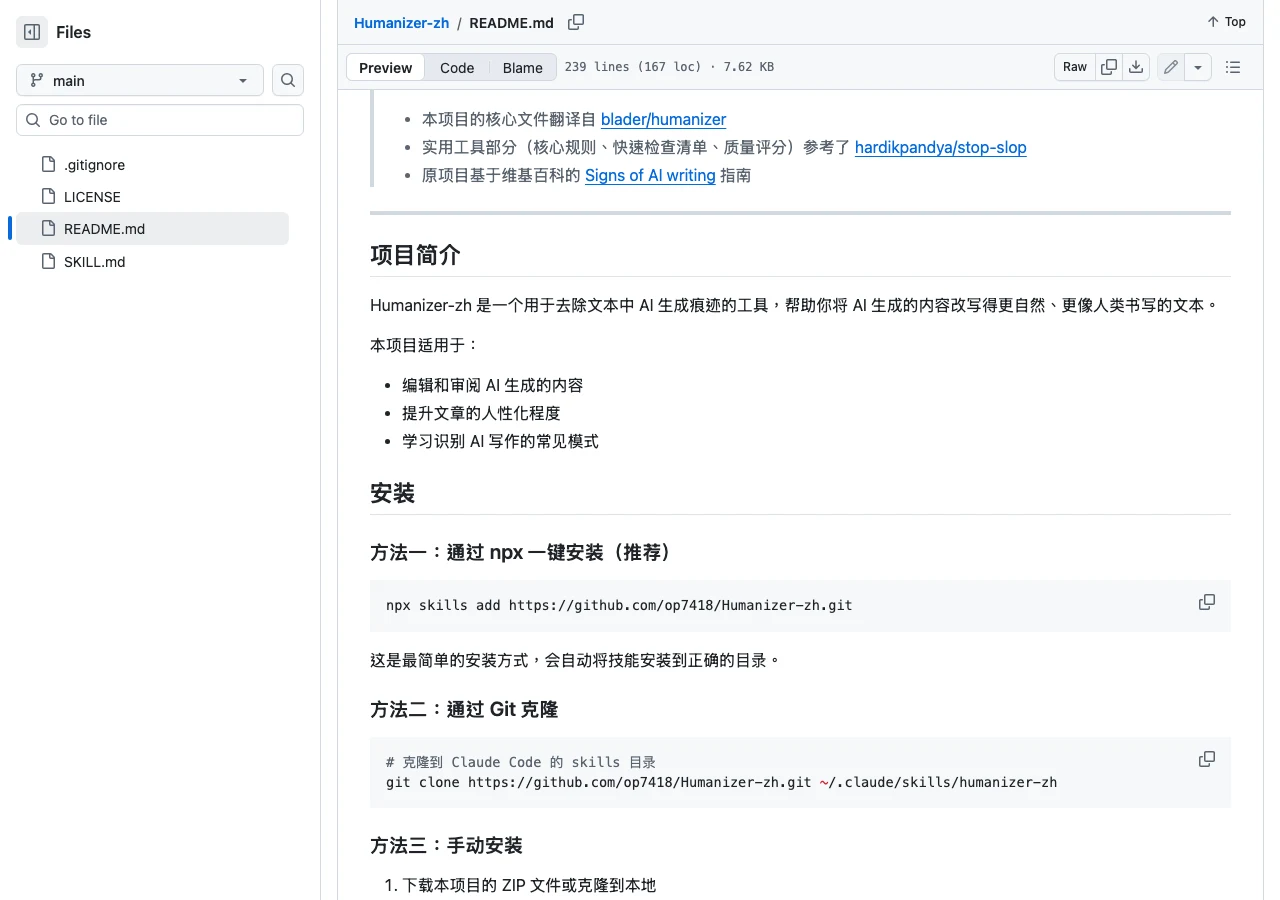This screenshot has width=1280, height=900.
Task: Open hardikpandya/stop-slop link
Action: click(940, 147)
